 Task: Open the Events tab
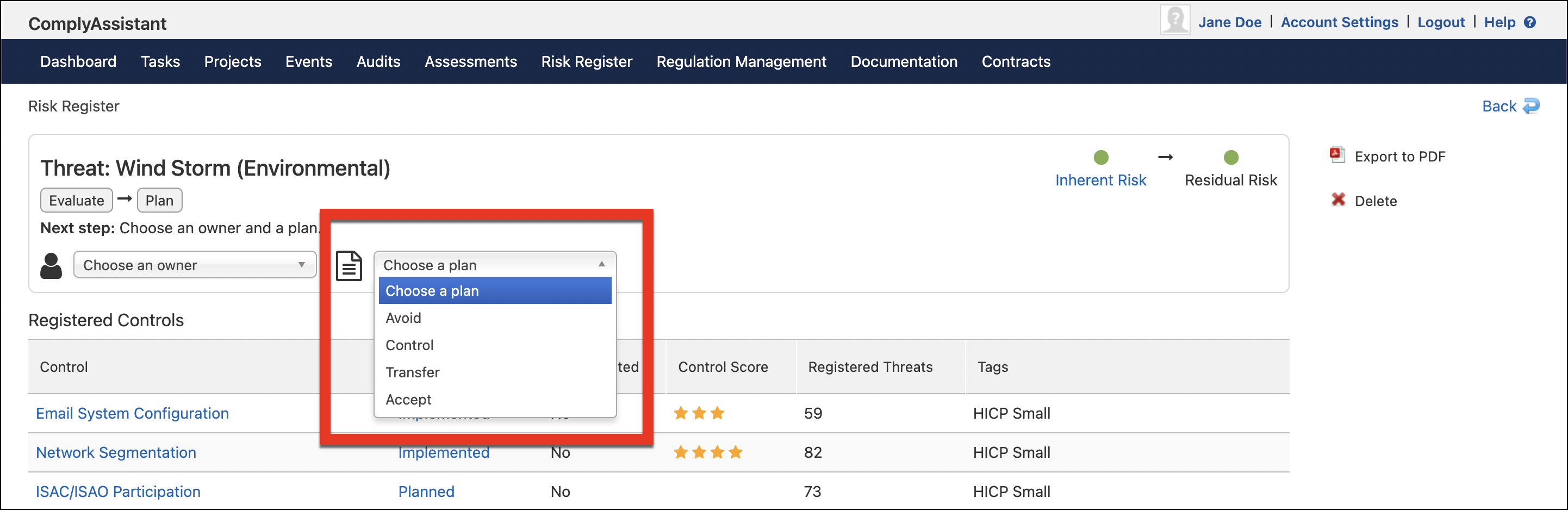tap(309, 61)
